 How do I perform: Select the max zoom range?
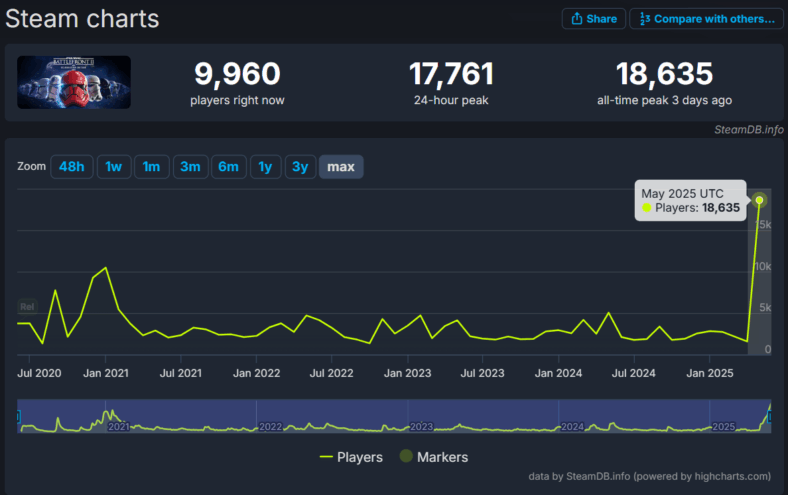click(x=341, y=167)
